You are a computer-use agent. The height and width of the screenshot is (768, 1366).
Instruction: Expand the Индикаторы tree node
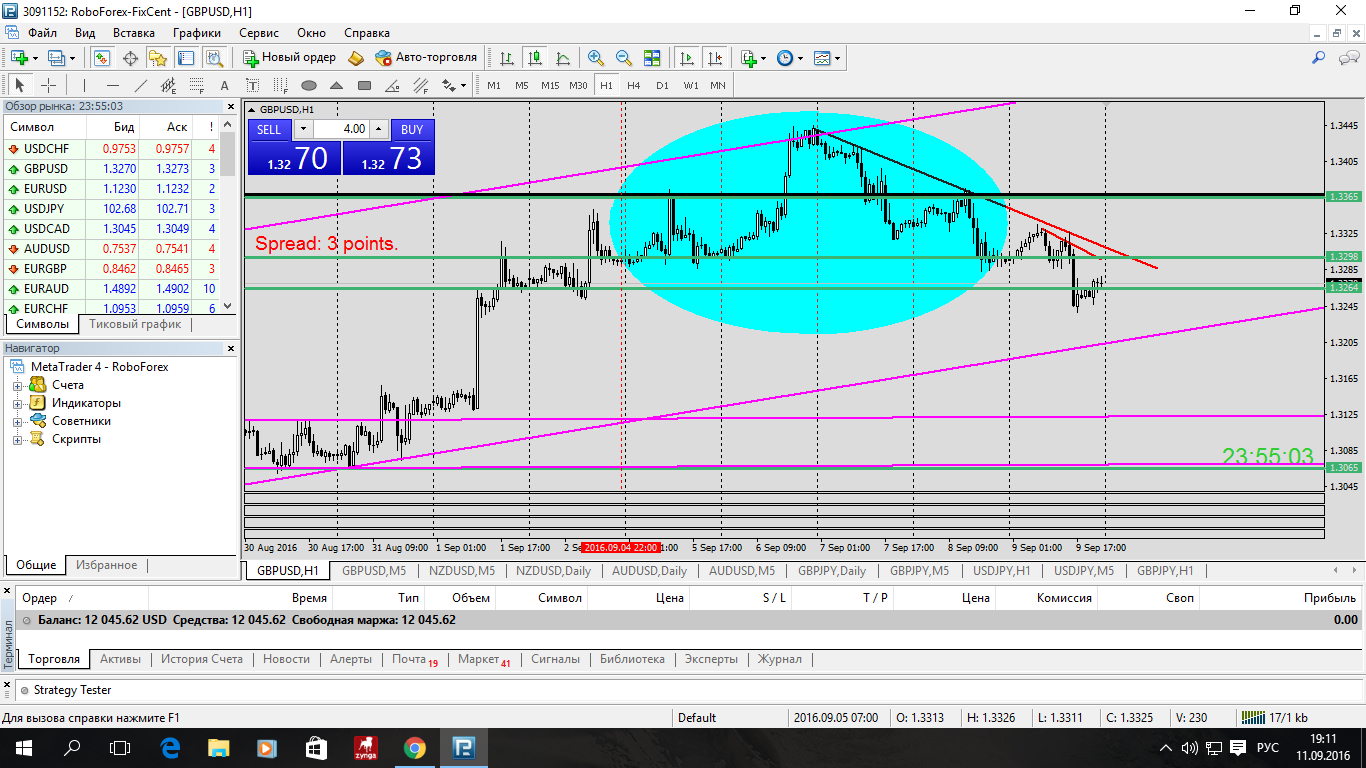pos(17,403)
